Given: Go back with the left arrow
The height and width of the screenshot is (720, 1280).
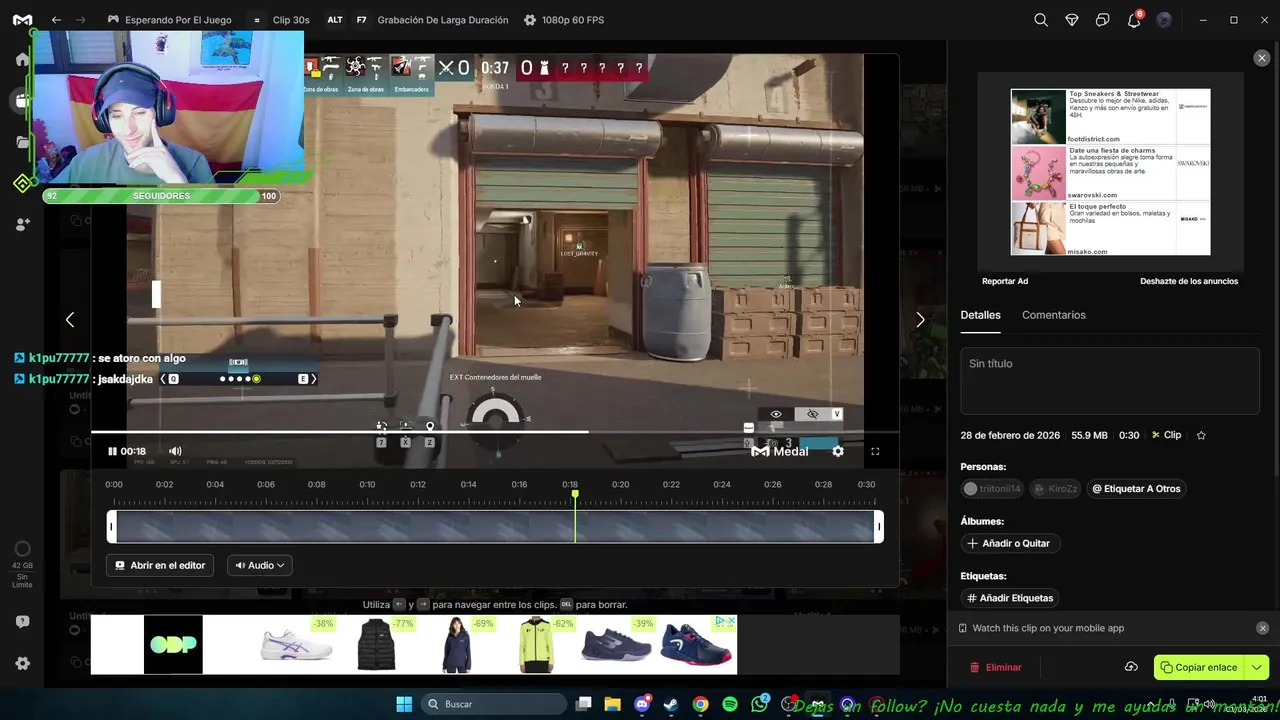Looking at the screenshot, I should pyautogui.click(x=56, y=20).
